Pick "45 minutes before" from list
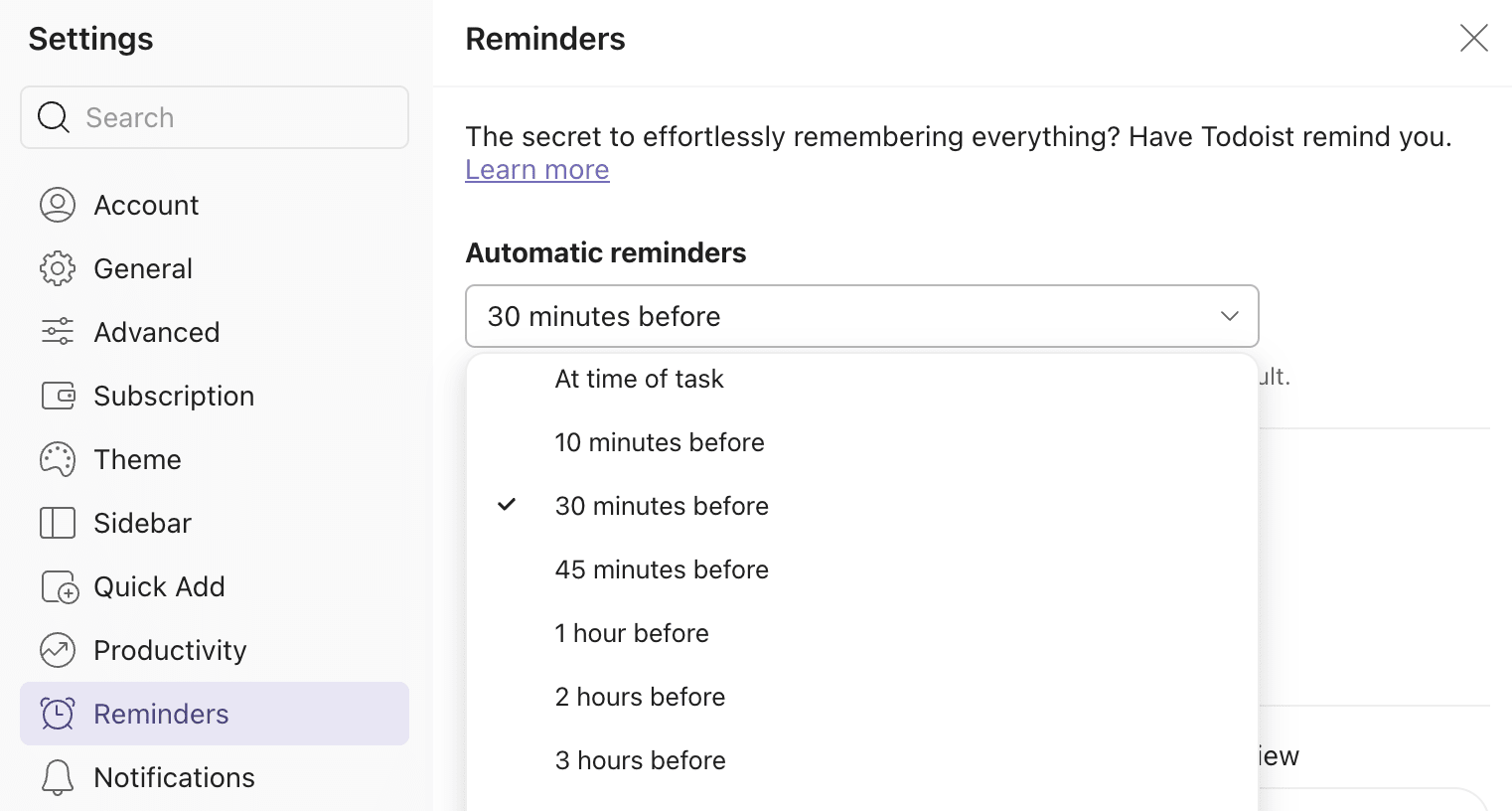This screenshot has width=1512, height=811. (662, 569)
